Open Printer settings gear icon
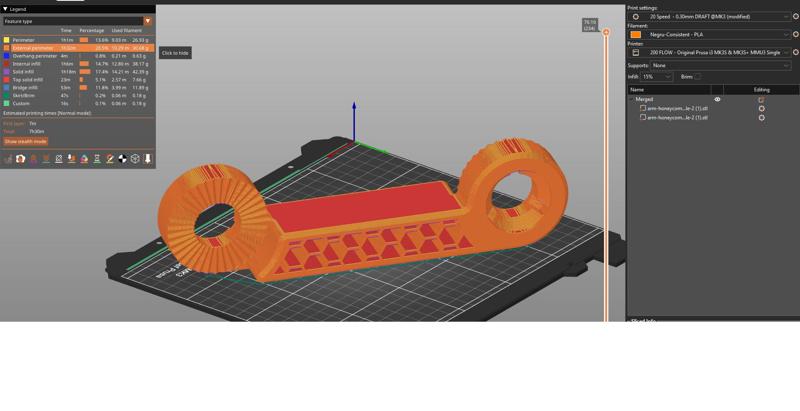 [x=795, y=53]
